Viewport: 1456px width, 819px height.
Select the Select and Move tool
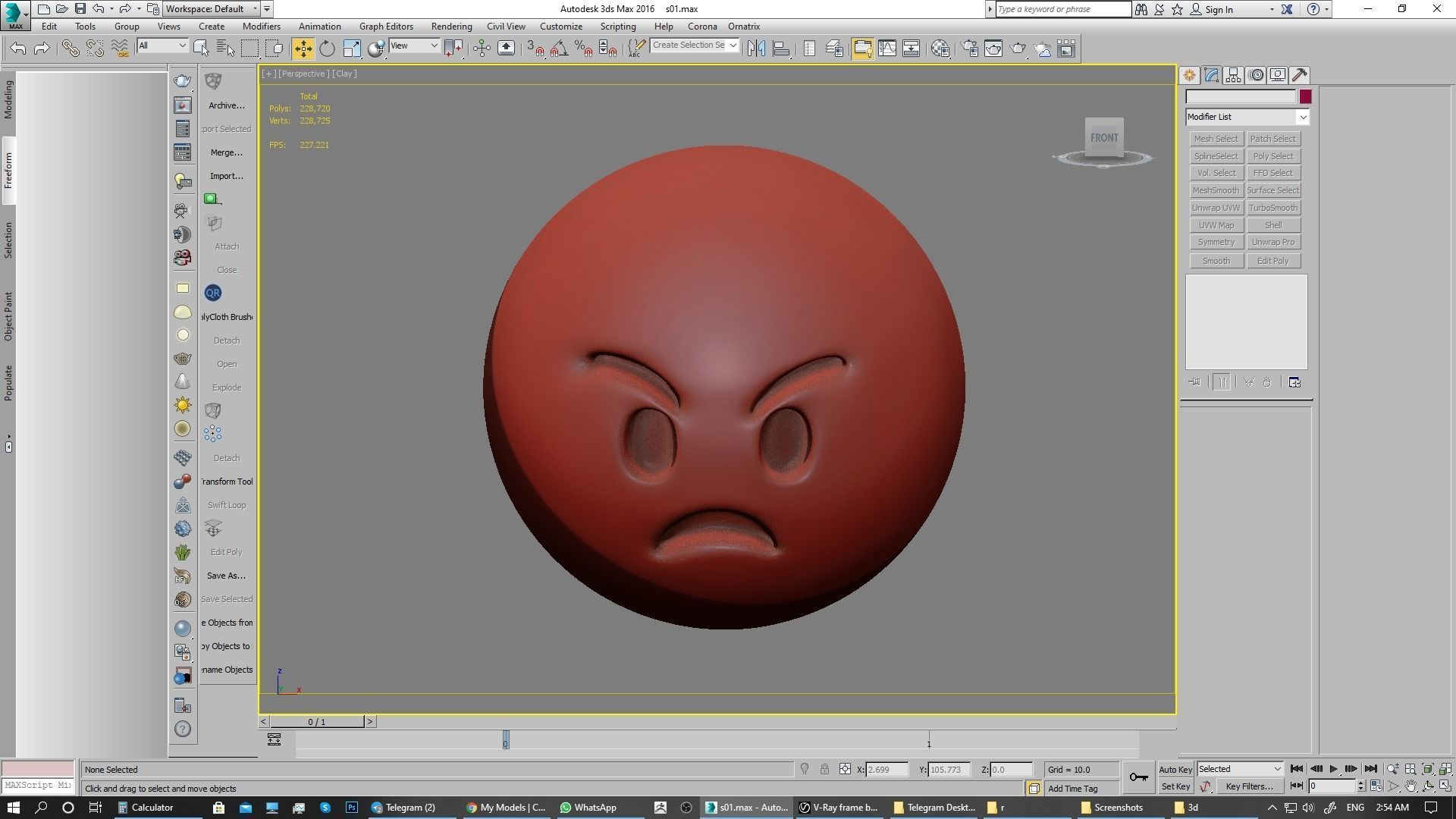pos(303,49)
